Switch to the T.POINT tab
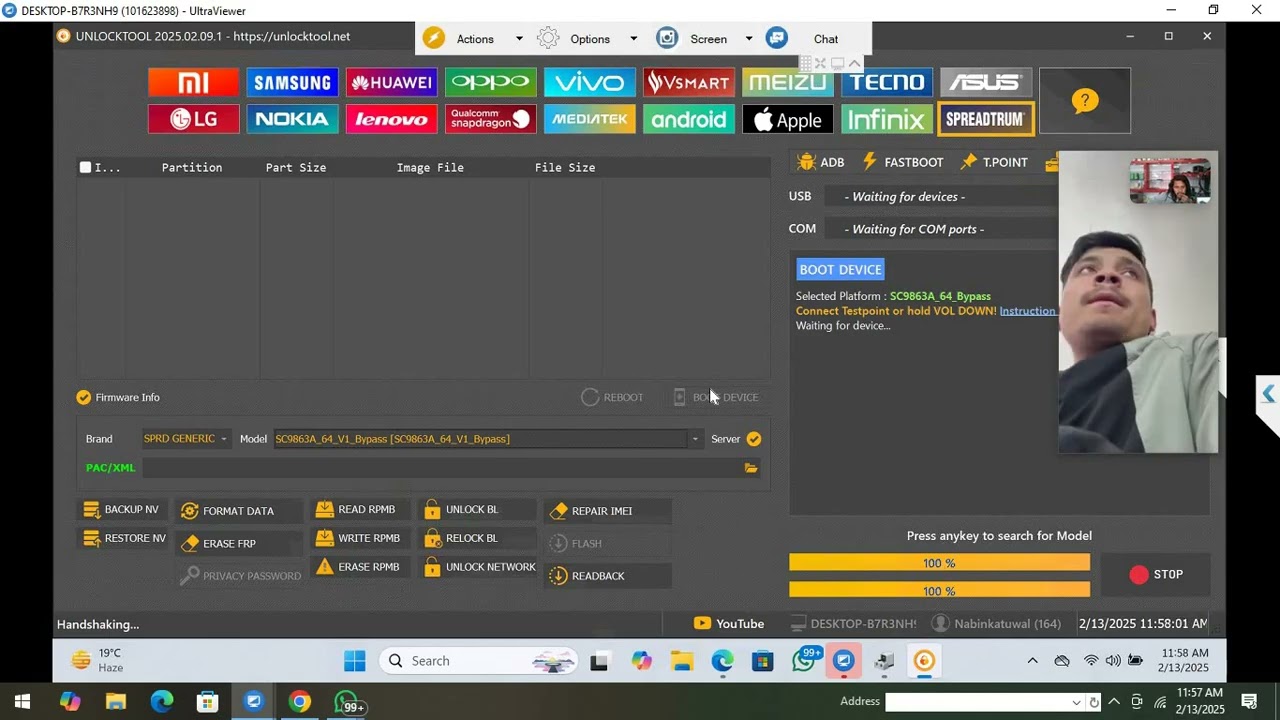The image size is (1280, 720). pyautogui.click(x=995, y=162)
